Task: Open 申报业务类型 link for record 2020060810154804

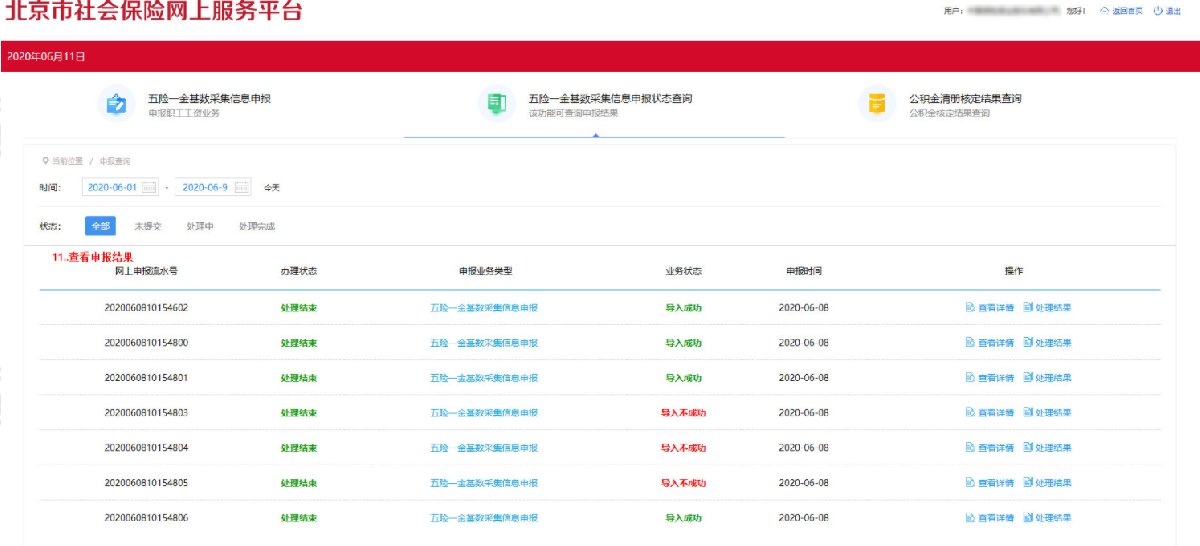Action: pyautogui.click(x=484, y=448)
